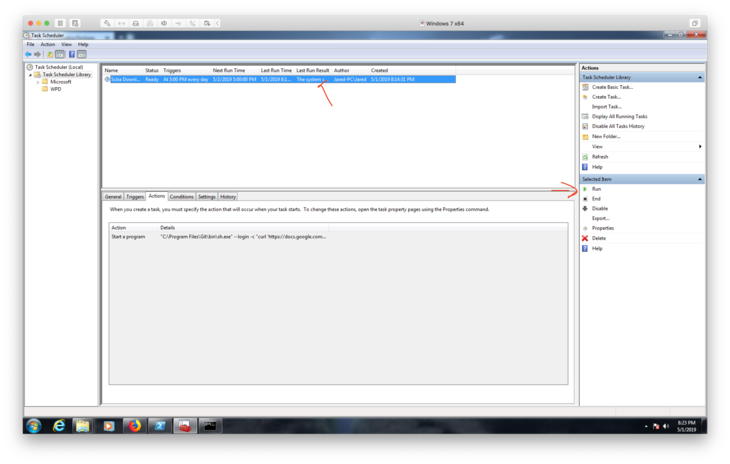This screenshot has height=464, width=730.
Task: Click the Disable icon under Selected Item
Action: [x=585, y=208]
